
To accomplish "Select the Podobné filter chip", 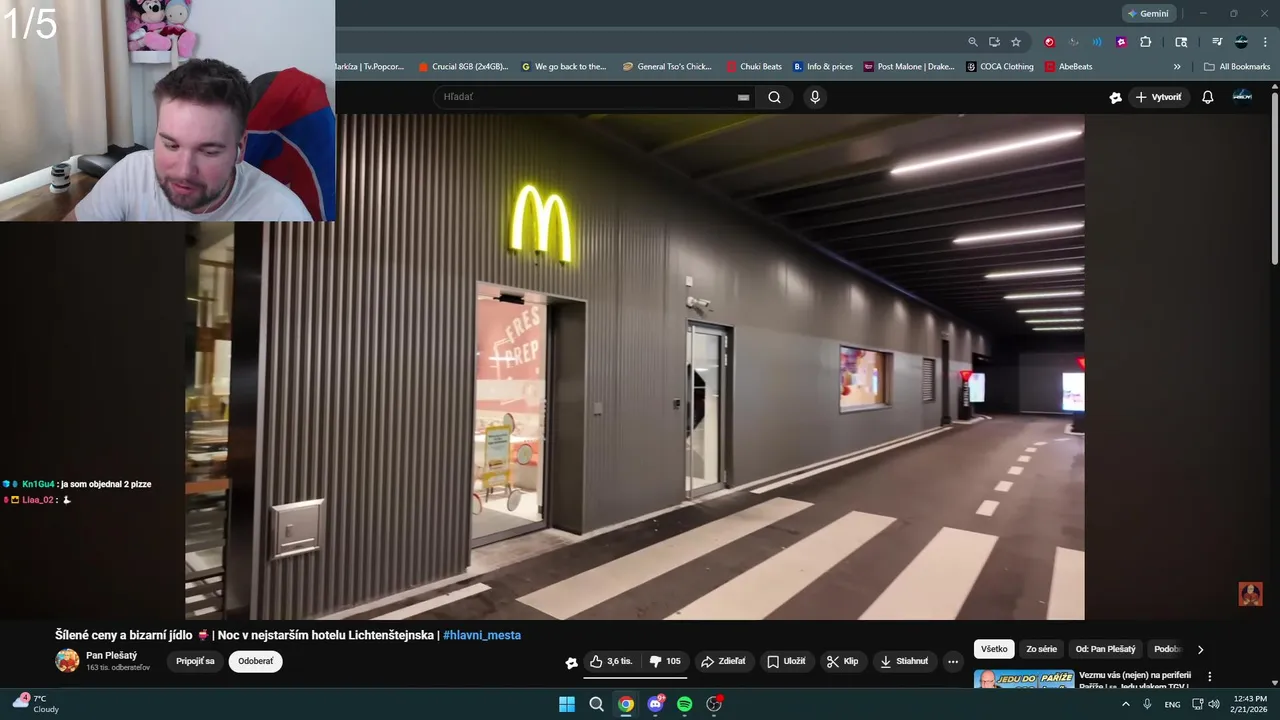I will click(x=1167, y=649).
